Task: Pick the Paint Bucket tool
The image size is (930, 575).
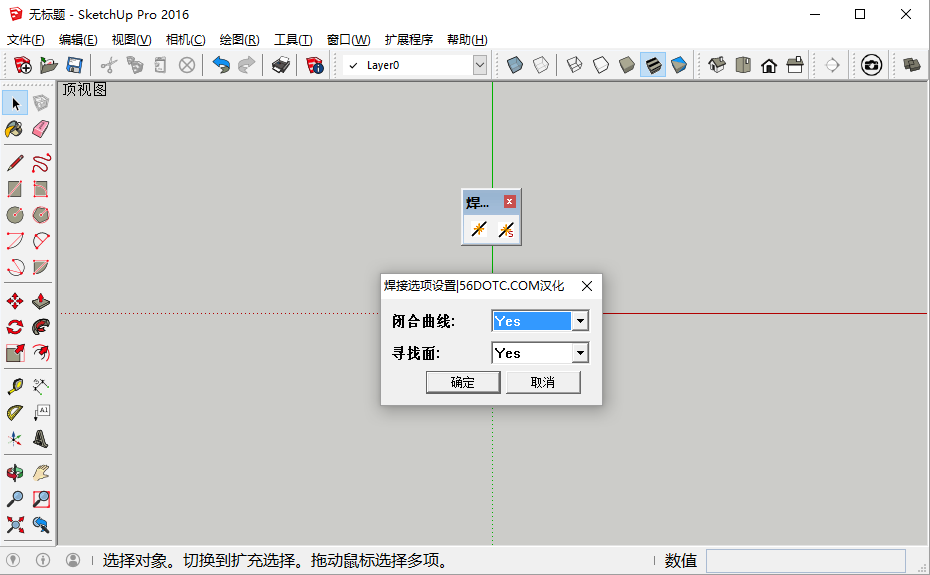Action: point(15,129)
